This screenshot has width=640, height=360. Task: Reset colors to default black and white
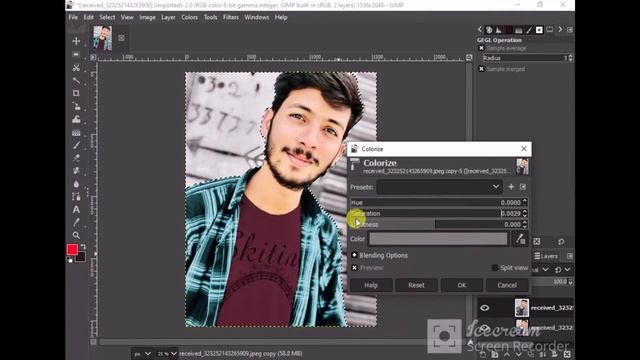coord(69,260)
